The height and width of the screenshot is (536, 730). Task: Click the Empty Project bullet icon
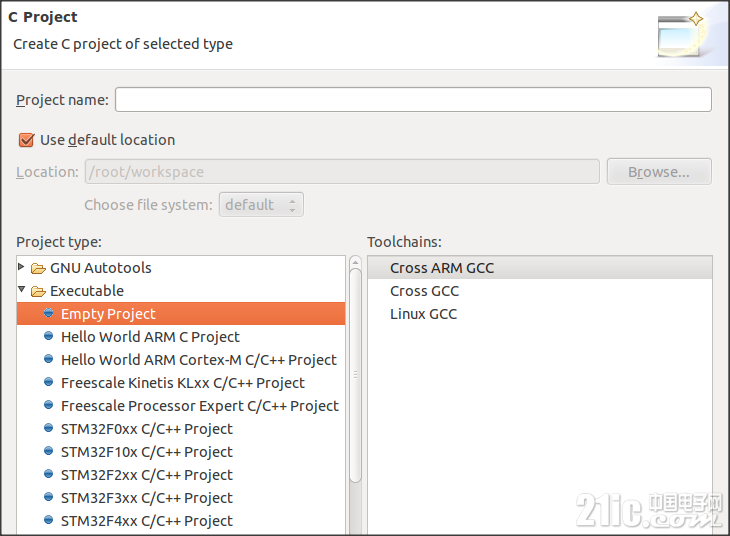pyautogui.click(x=48, y=312)
